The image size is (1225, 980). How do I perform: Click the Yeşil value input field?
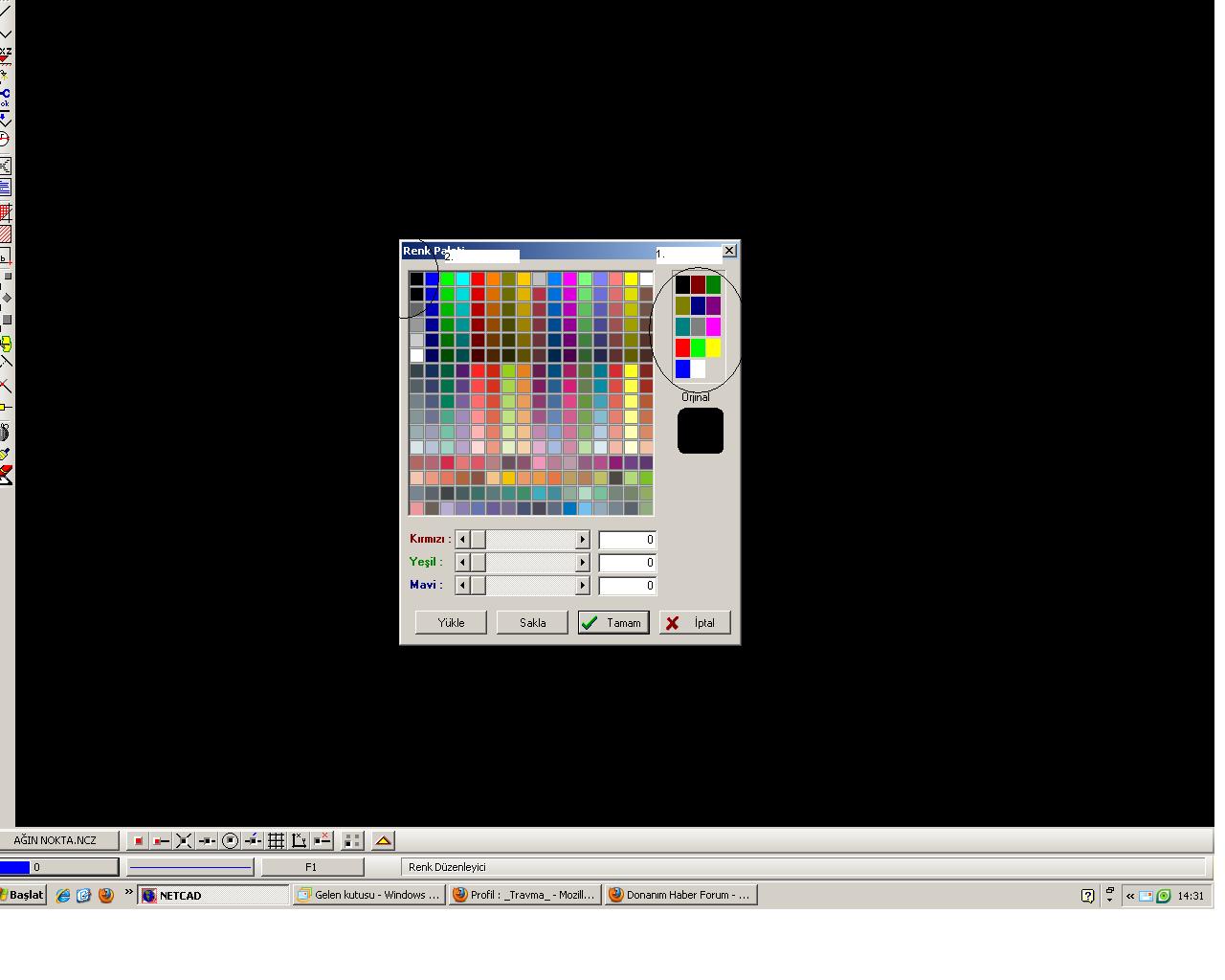627,563
